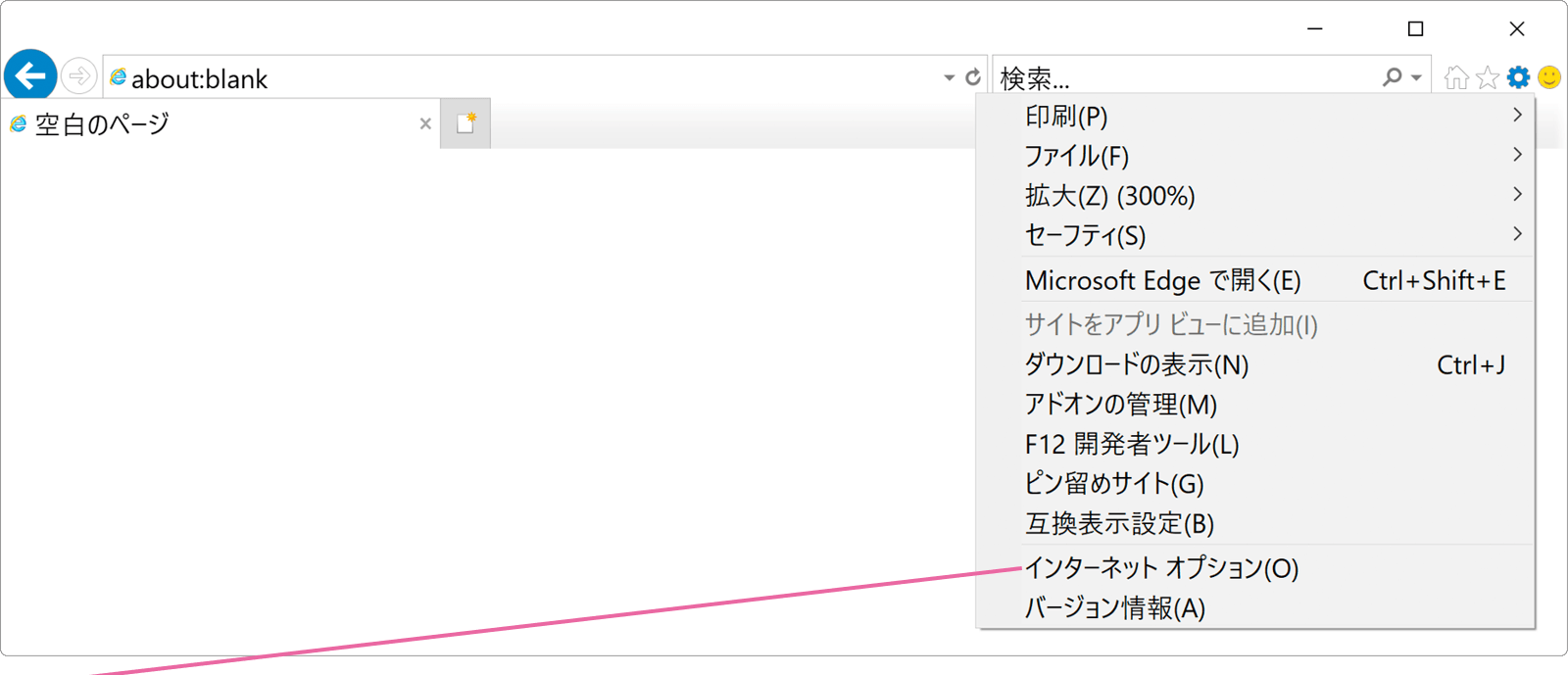Maximize the browser window
Screen dimensions: 1568x675
tap(1415, 28)
